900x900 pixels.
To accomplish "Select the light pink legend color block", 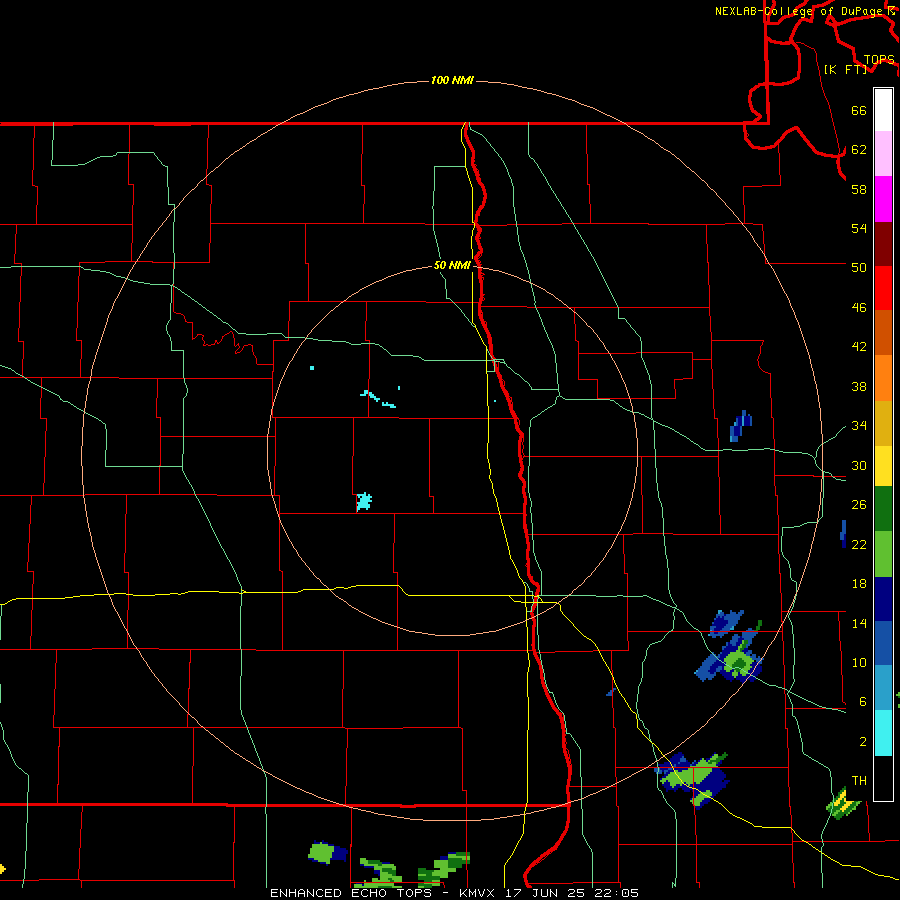I will click(883, 153).
